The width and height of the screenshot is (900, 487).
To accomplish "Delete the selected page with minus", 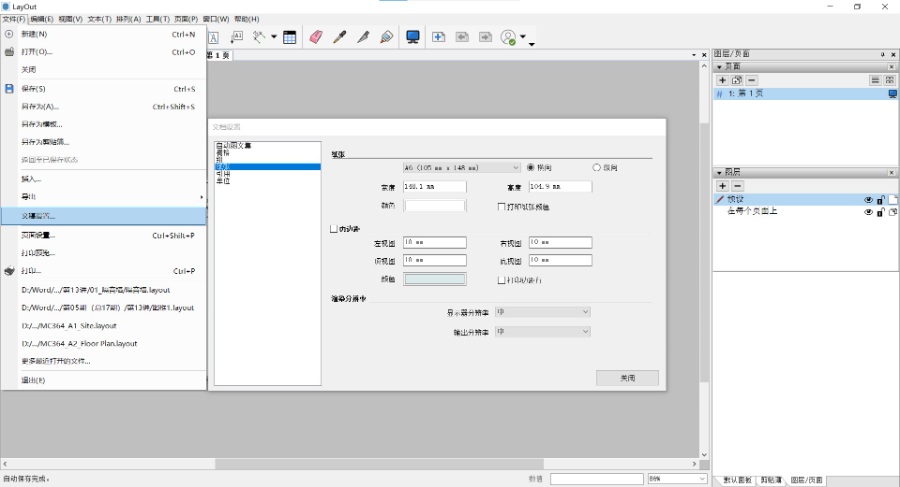I will pyautogui.click(x=752, y=80).
